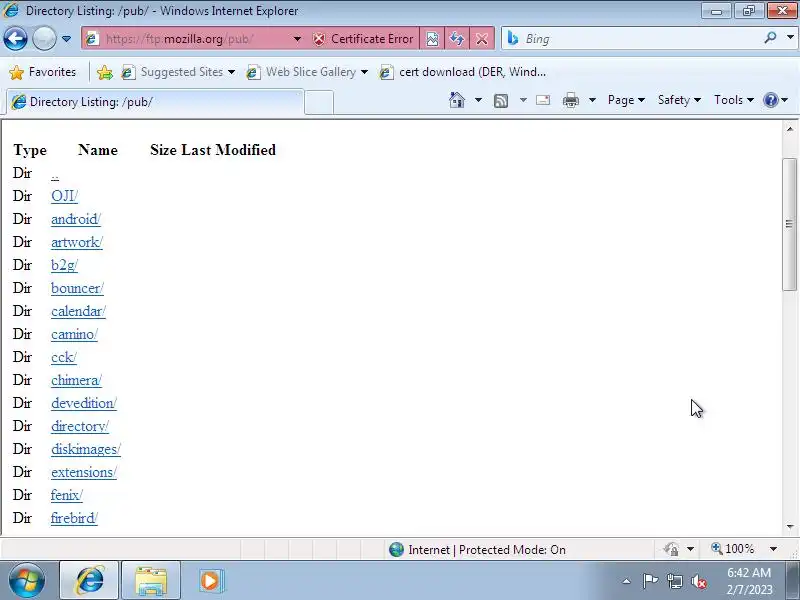Open the Safety menu
Viewport: 800px width, 600px height.
click(679, 100)
